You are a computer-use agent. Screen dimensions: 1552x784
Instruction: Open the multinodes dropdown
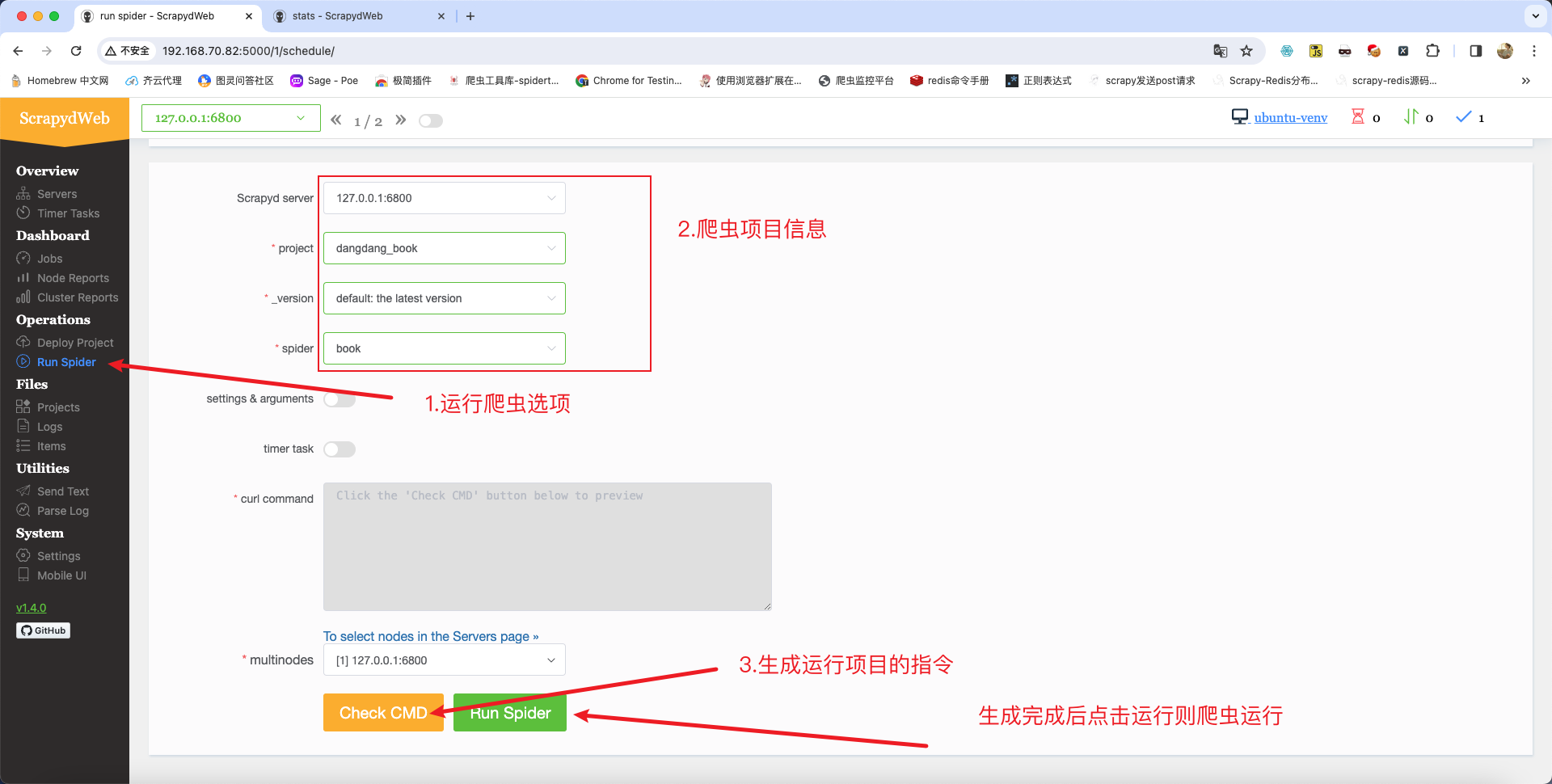coord(445,660)
